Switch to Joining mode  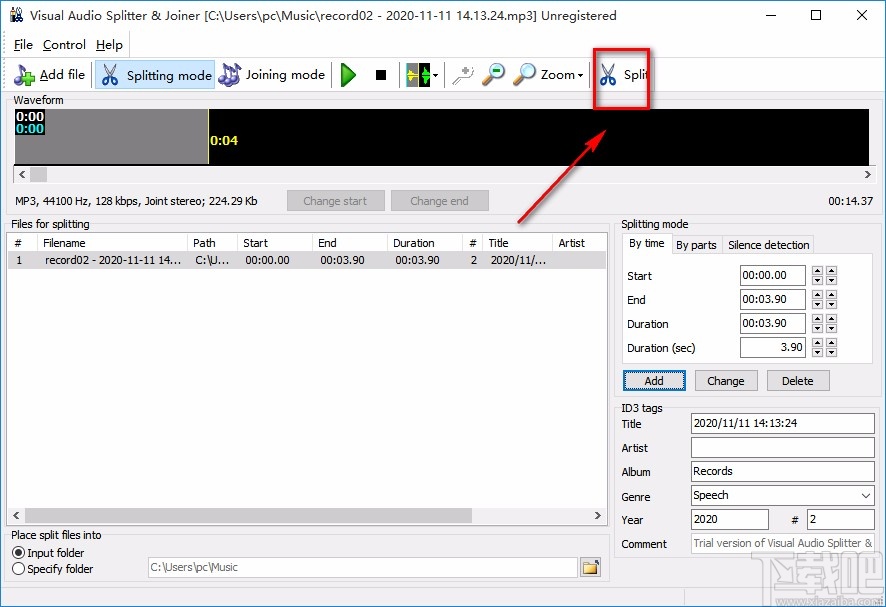272,75
